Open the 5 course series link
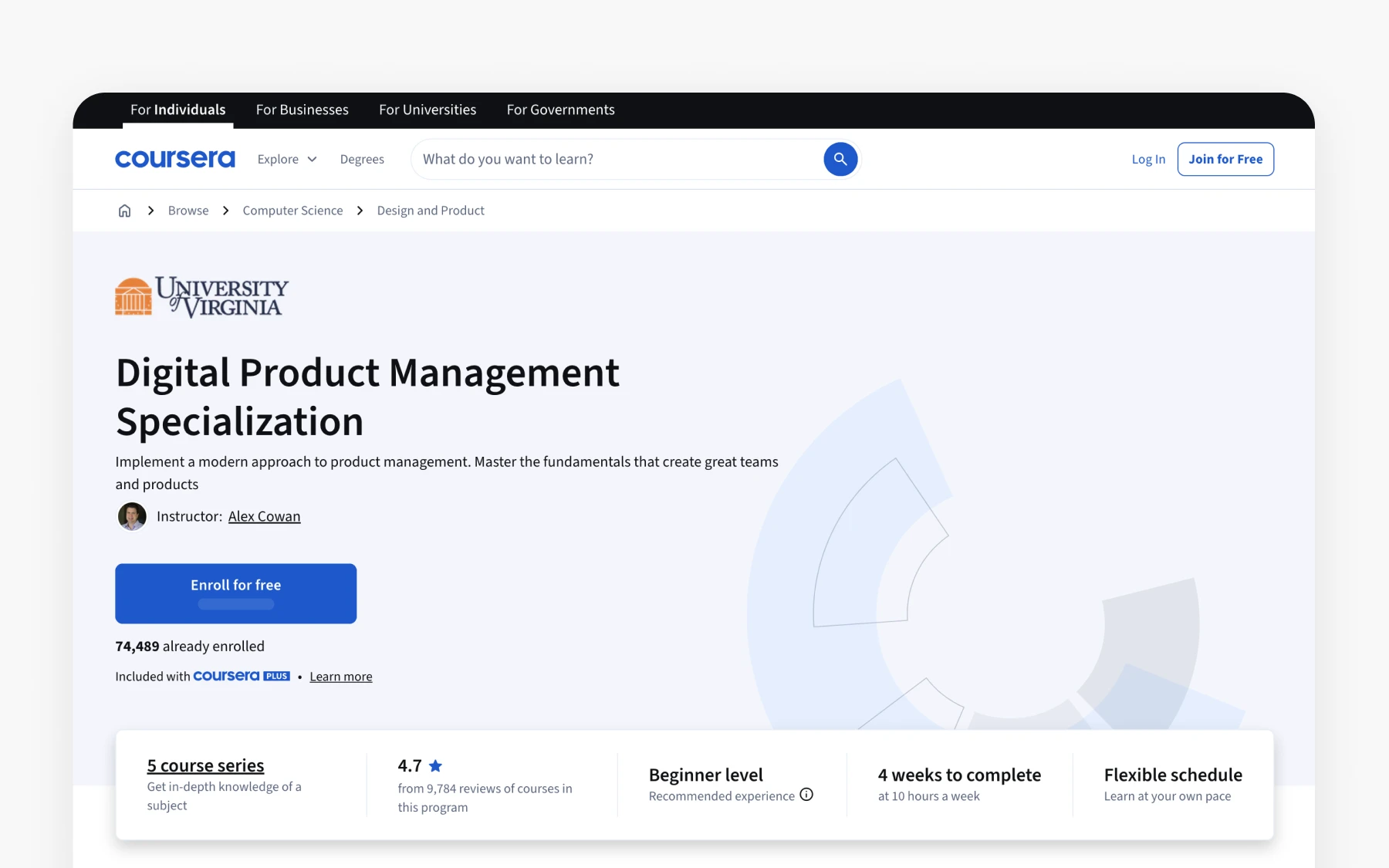The image size is (1389, 868). pos(205,765)
